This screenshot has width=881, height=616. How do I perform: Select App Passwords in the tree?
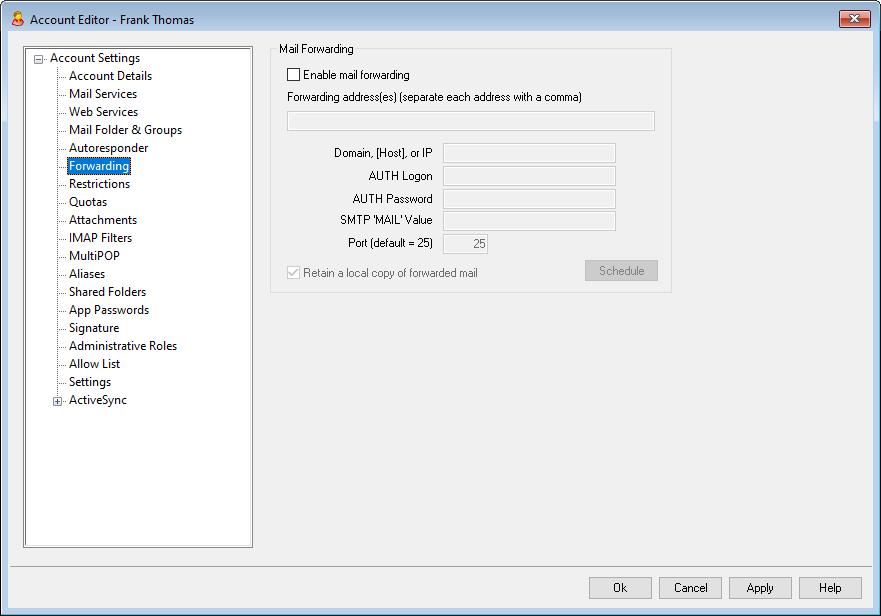[x=109, y=310]
